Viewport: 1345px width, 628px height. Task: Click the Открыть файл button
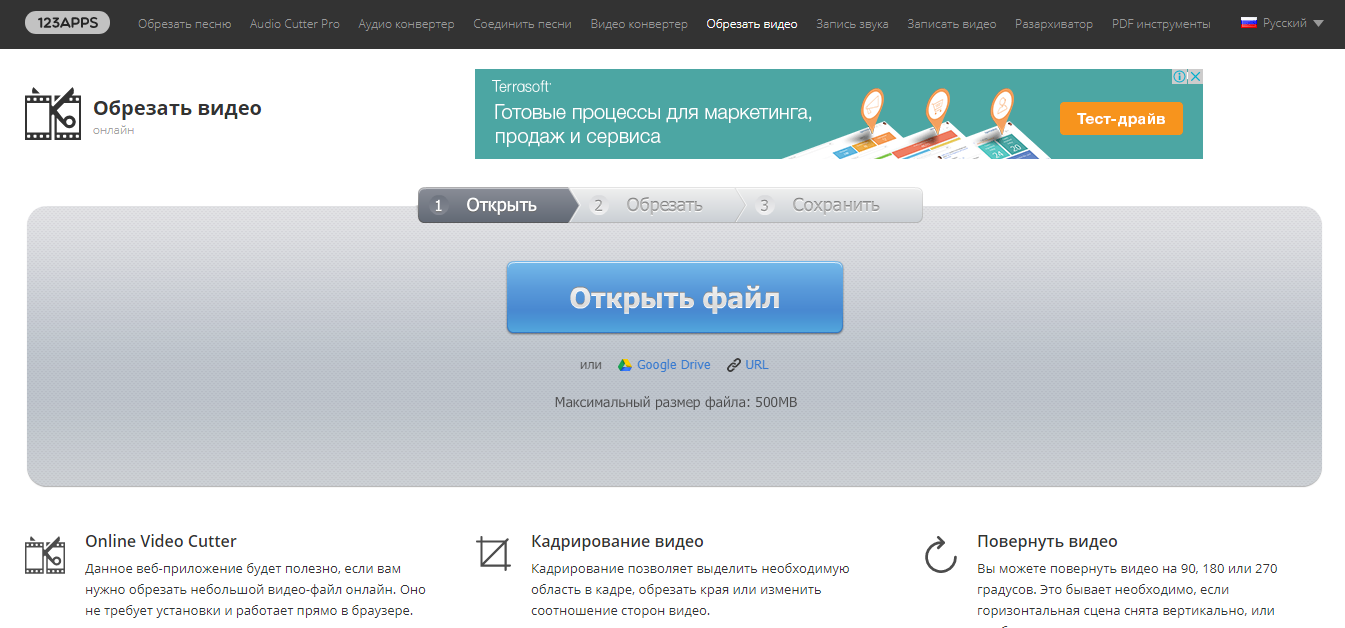(675, 298)
